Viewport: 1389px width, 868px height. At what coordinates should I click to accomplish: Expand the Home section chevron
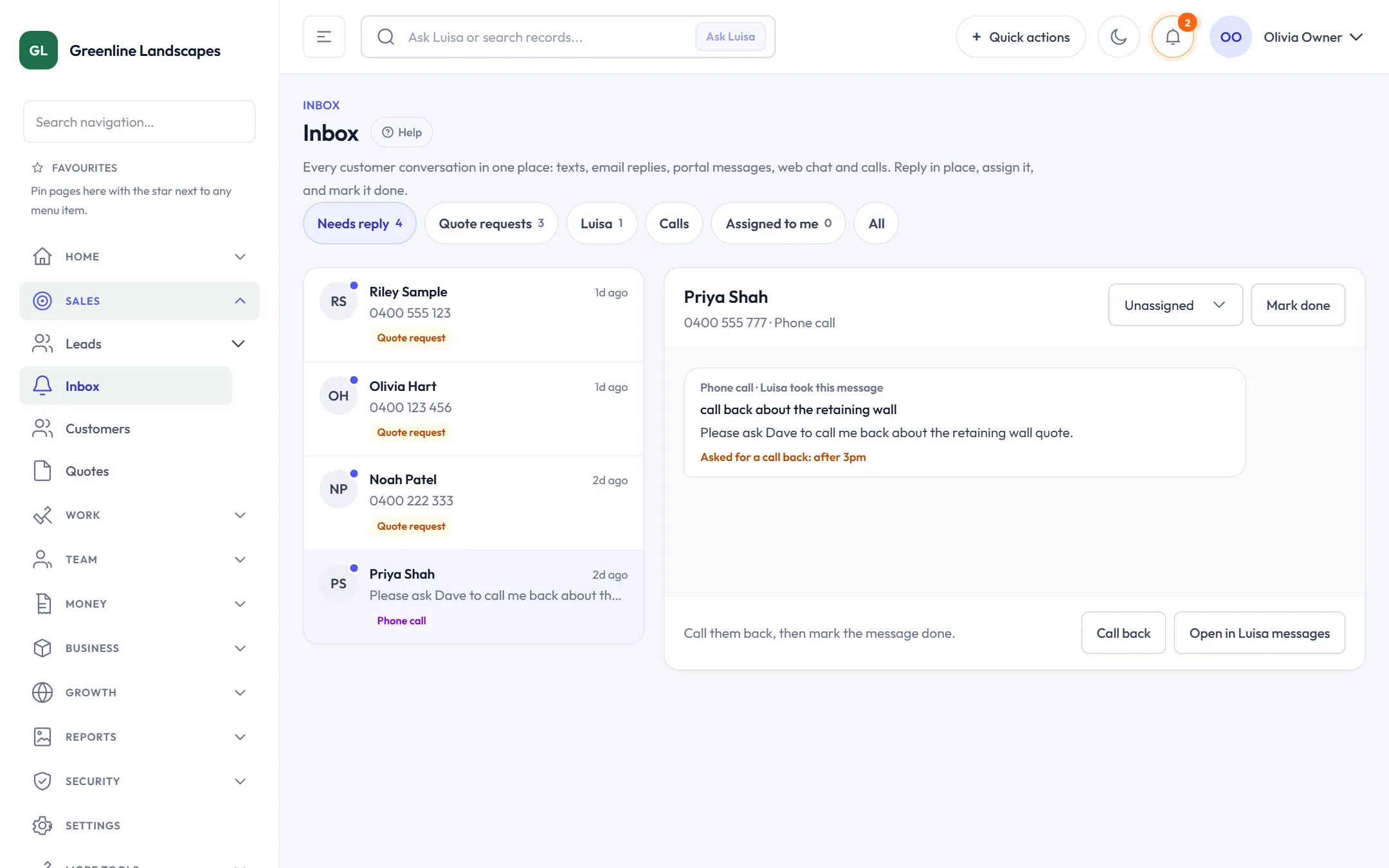[240, 257]
